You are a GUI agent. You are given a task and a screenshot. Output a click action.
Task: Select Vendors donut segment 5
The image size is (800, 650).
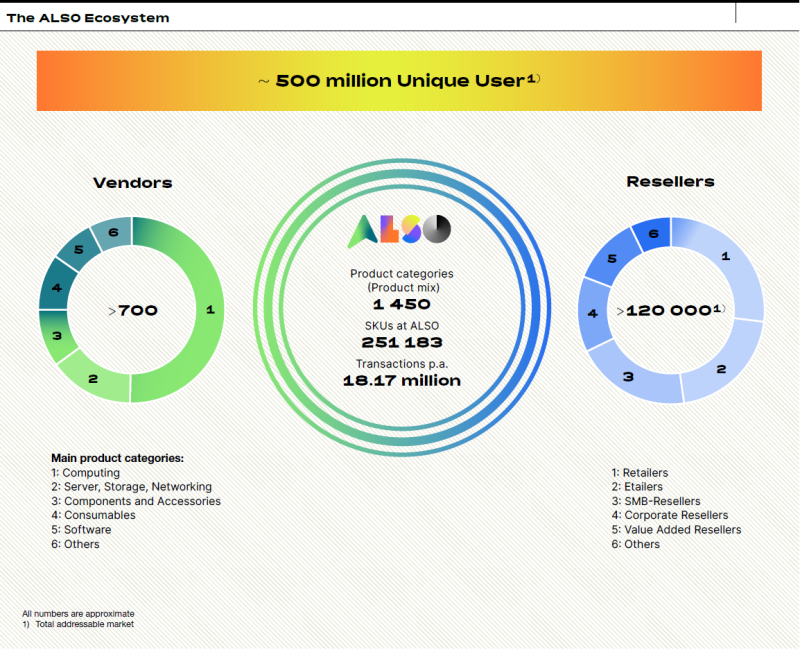(x=79, y=249)
